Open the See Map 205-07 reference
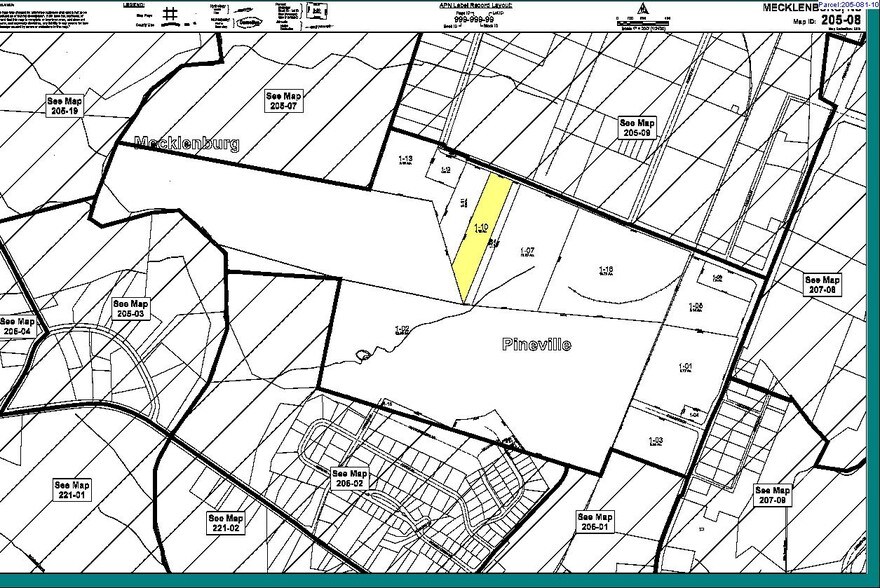The image size is (880, 588). (282, 100)
